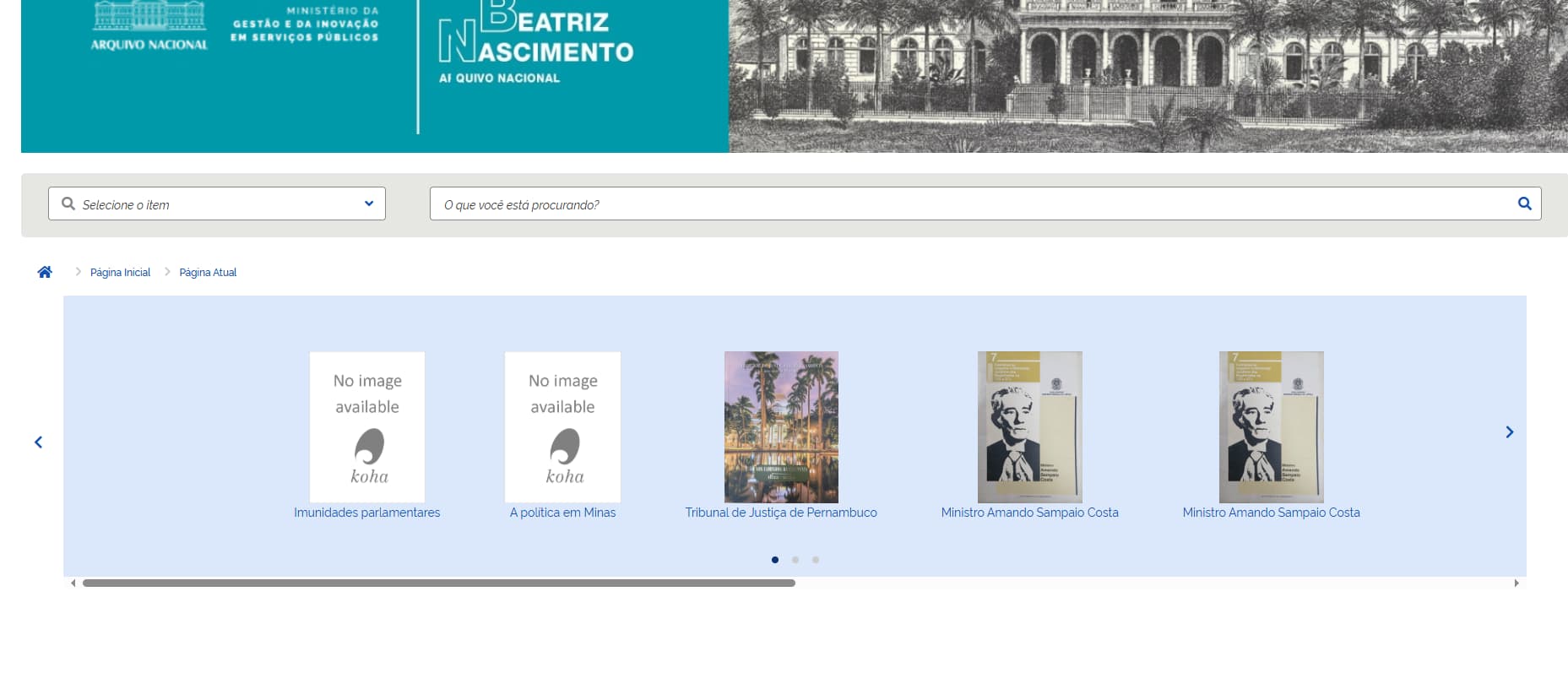The height and width of the screenshot is (673, 1568).
Task: Open the Página Atual breadcrumb link
Action: coord(208,273)
